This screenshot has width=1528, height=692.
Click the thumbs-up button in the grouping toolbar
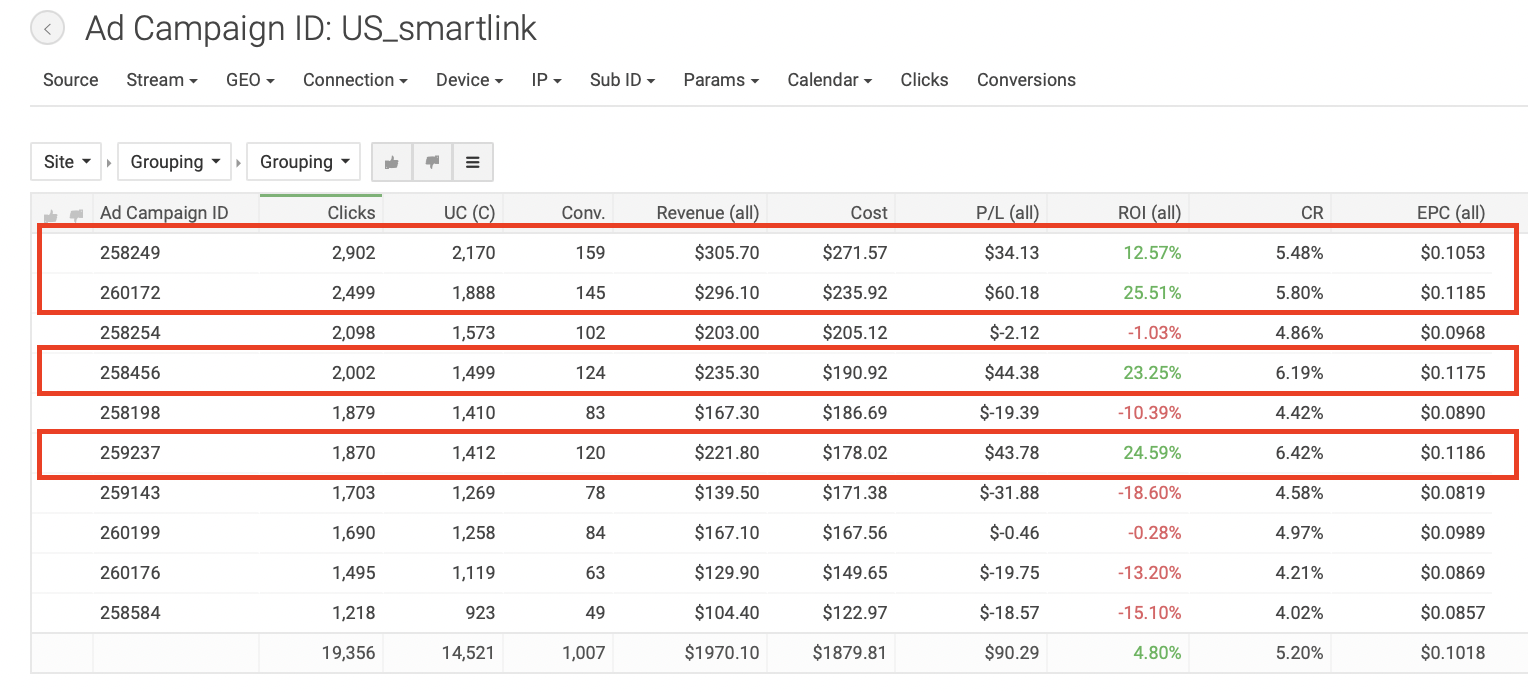pyautogui.click(x=392, y=162)
